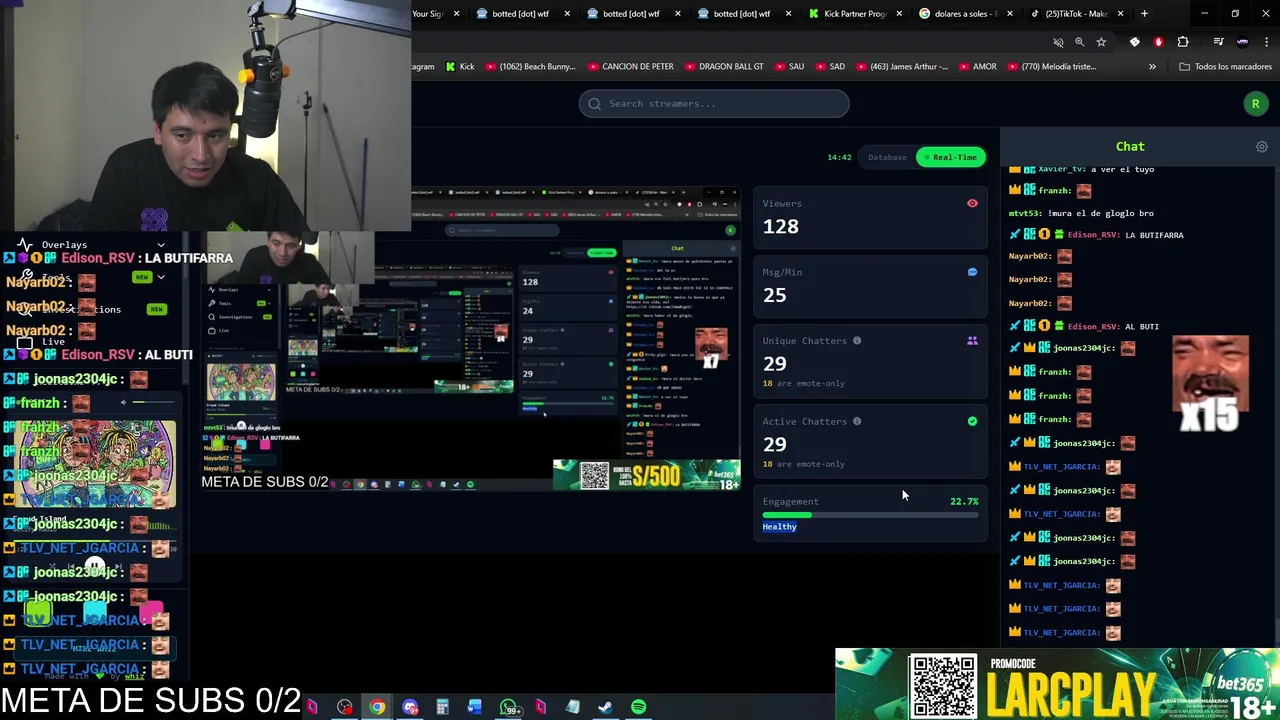
Task: Open Steam from the taskbar
Action: pos(605,708)
